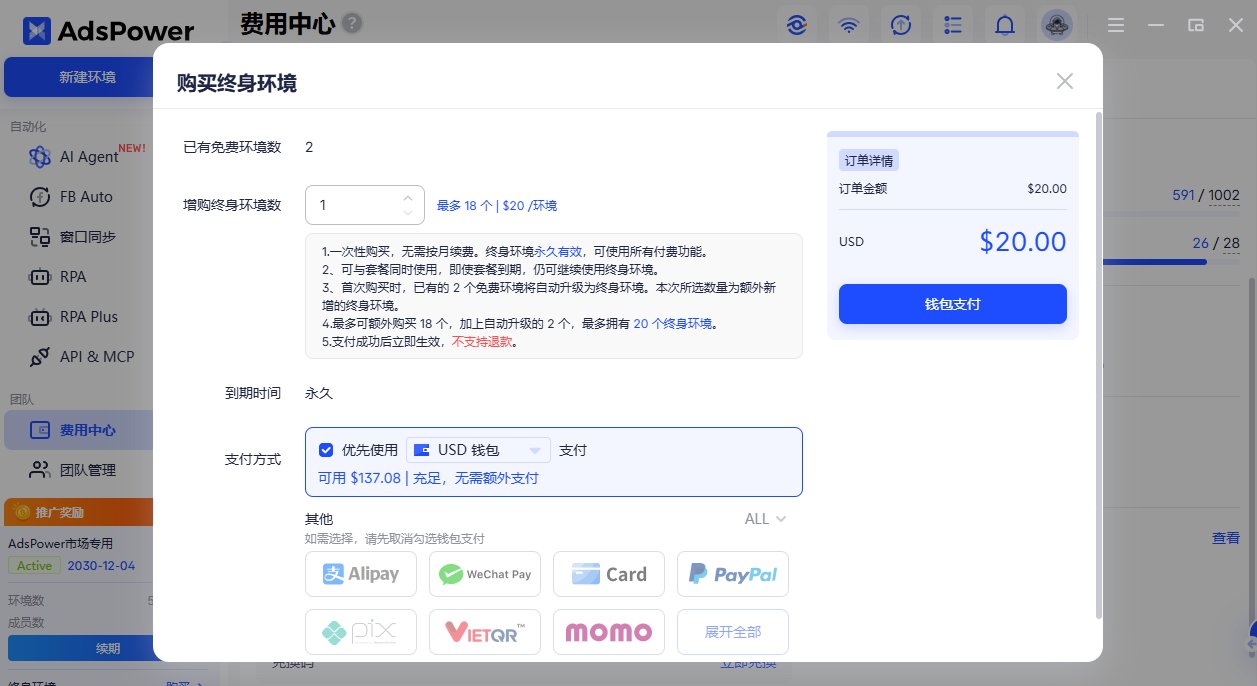
Task: Click the AdsPower市场专用 plan name
Action: click(61, 544)
